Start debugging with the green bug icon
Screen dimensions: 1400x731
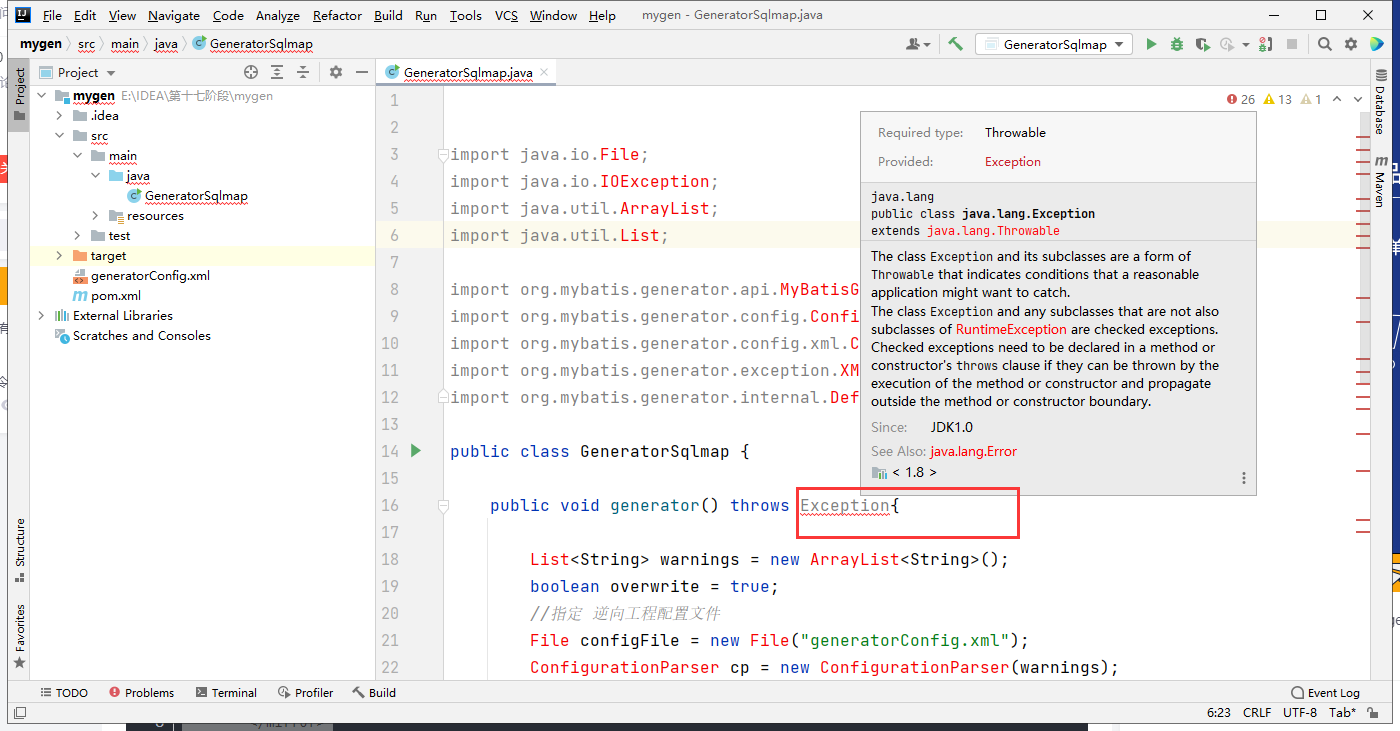(1177, 44)
